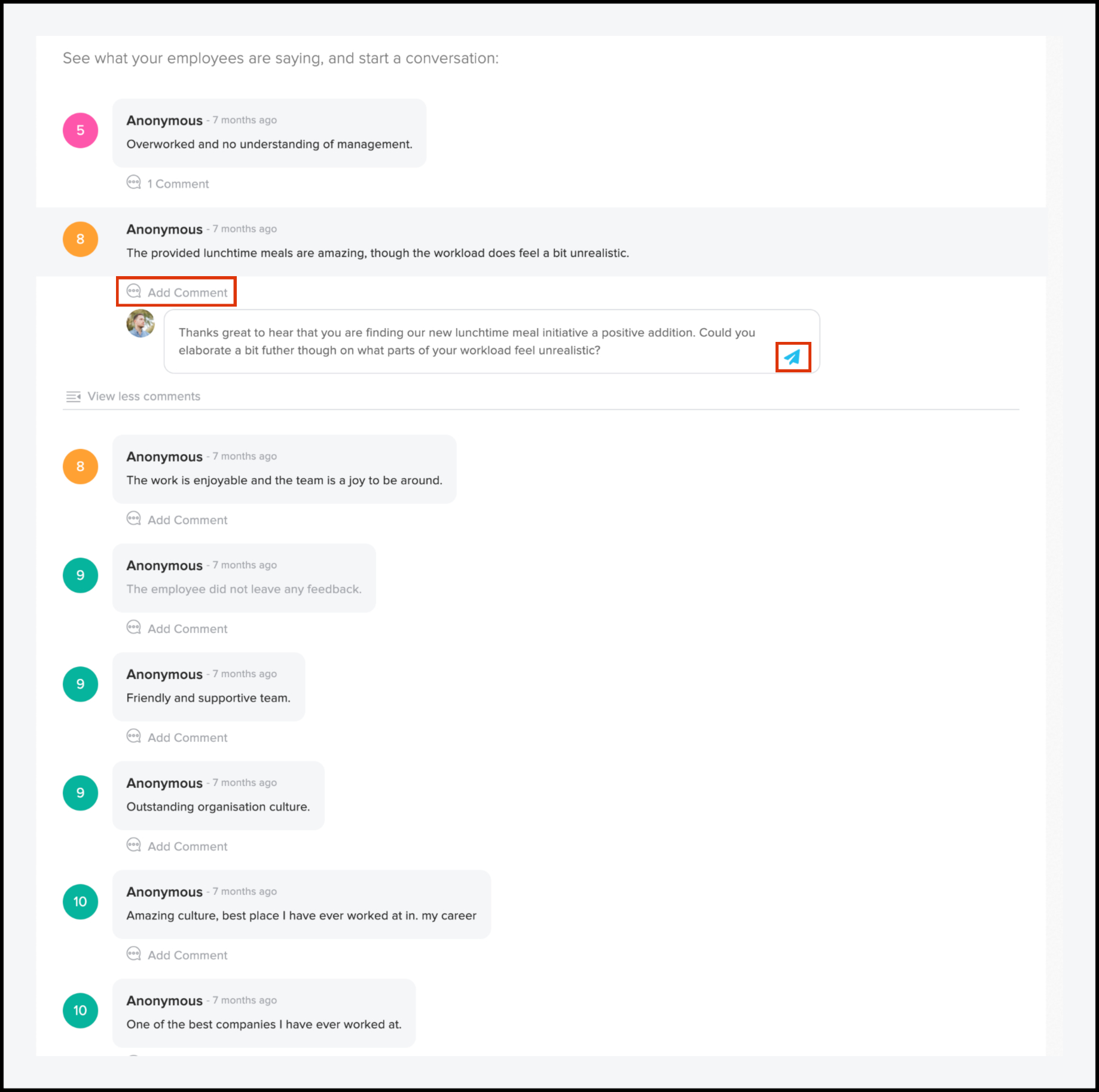The image size is (1099, 1092).
Task: Click the comment icon under "Amazing culture" feedback
Action: (133, 953)
